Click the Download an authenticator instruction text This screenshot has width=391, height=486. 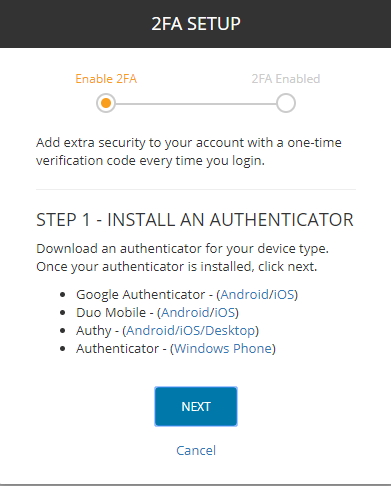click(182, 257)
